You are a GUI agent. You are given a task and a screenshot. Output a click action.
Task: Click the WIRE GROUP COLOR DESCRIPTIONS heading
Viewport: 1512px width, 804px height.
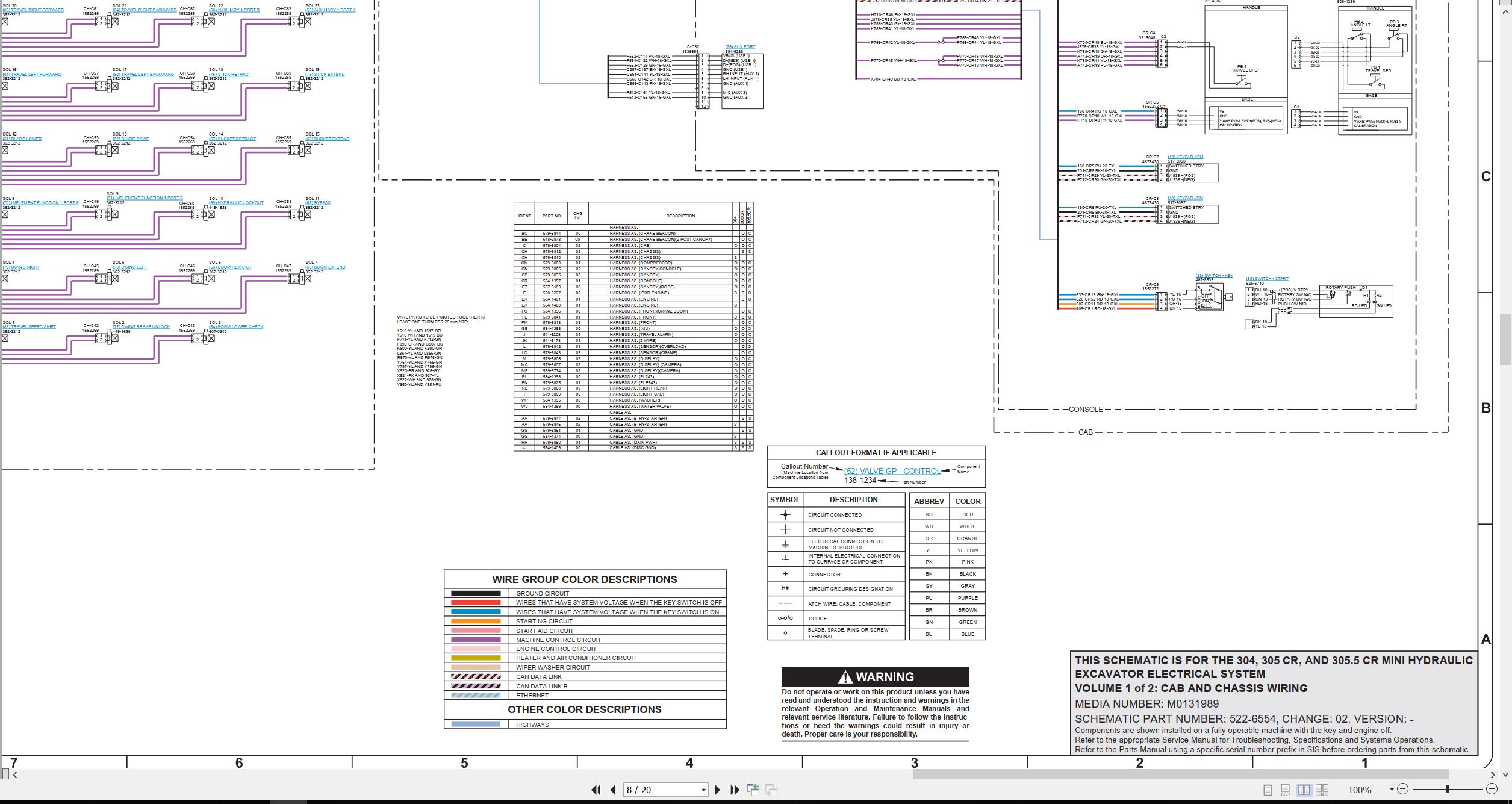click(584, 579)
